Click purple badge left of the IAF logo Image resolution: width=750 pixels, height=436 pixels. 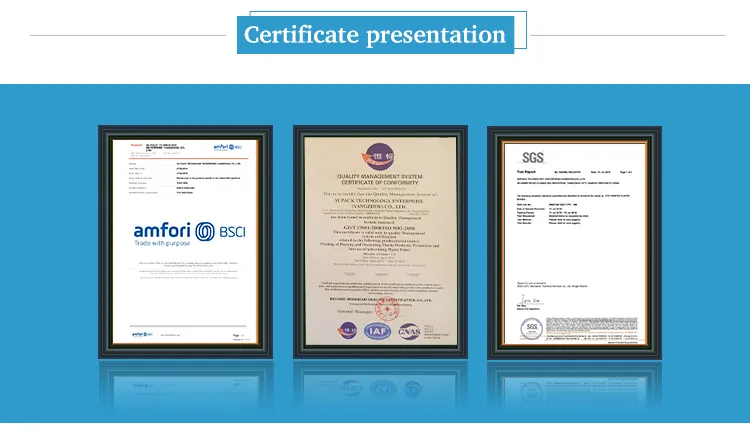click(348, 330)
